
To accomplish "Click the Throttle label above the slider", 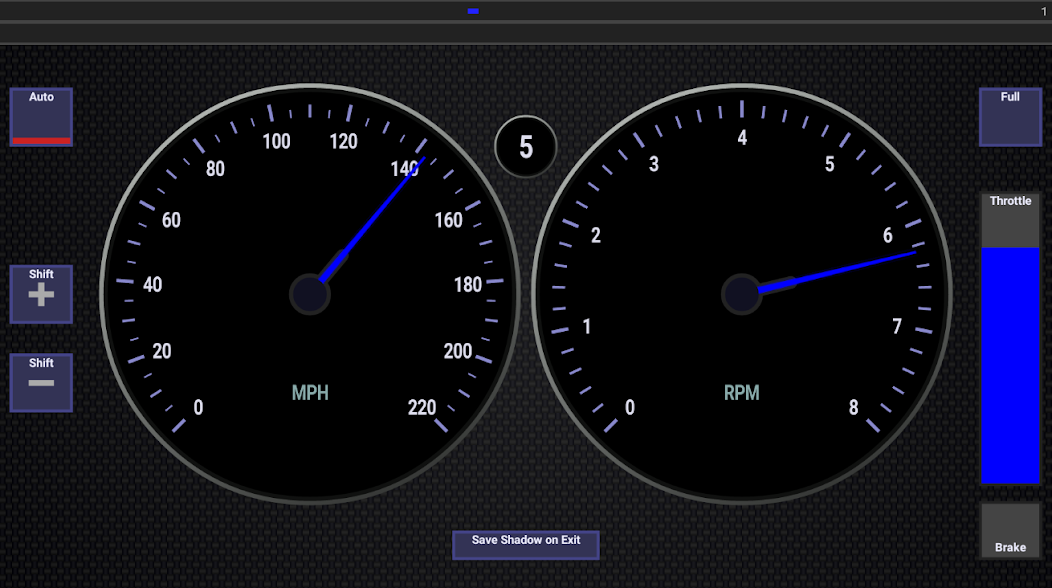I will 1010,200.
